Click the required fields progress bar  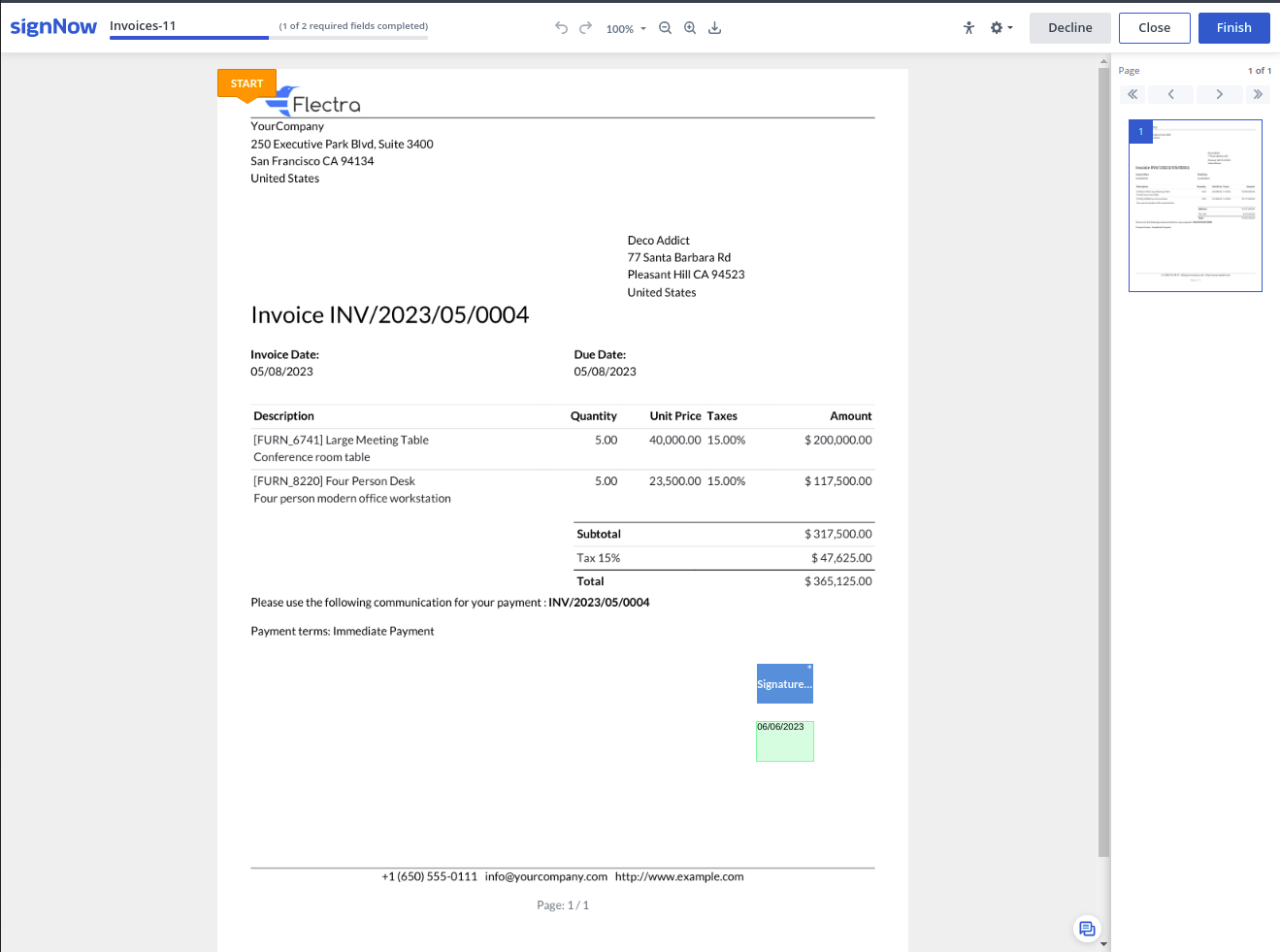click(269, 38)
